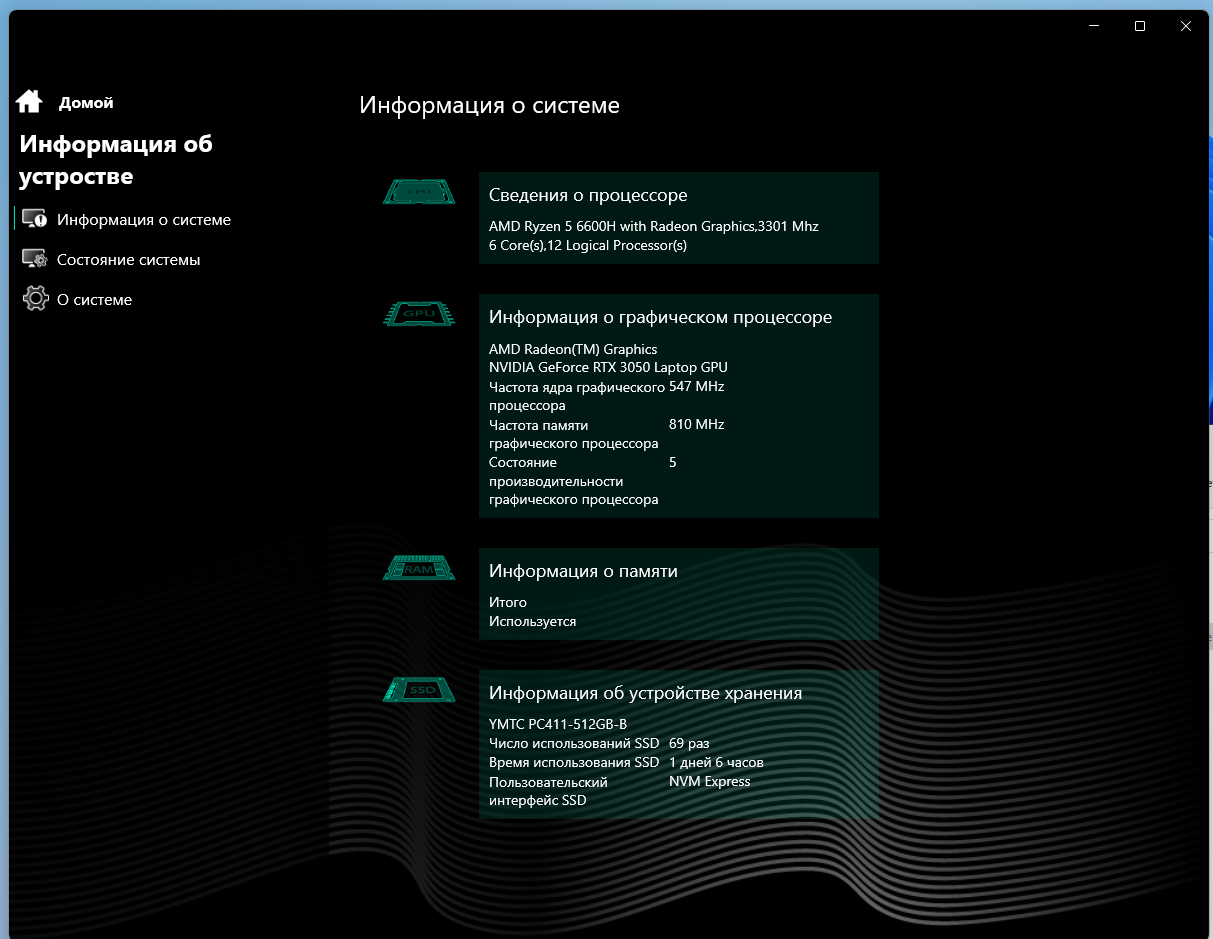Screen dimensions: 1213x939
Task: Open О системе page
Action: [x=95, y=300]
